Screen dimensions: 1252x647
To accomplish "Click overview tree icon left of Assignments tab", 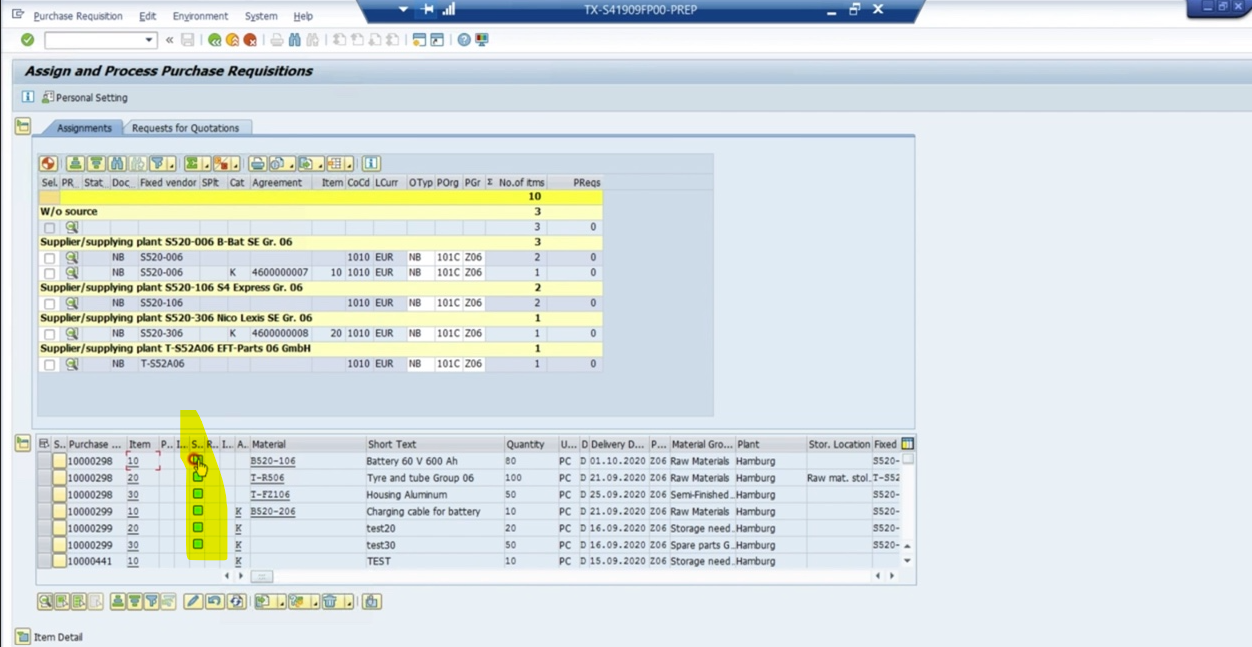I will (23, 126).
